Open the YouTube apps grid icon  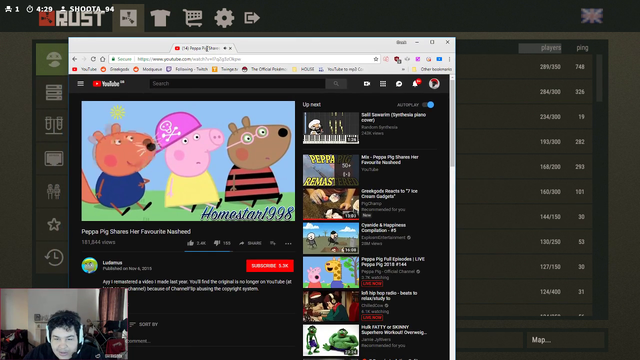pos(383,84)
